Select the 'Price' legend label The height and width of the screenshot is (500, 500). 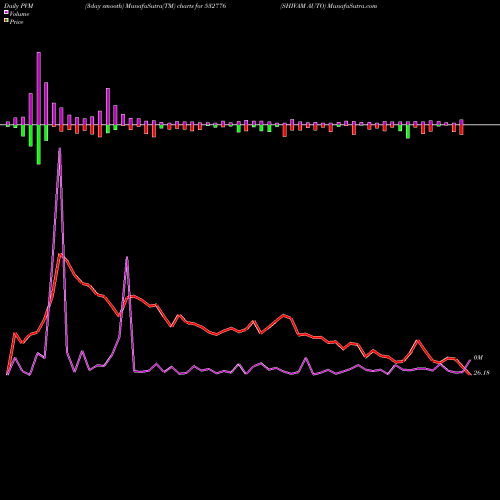[16, 22]
